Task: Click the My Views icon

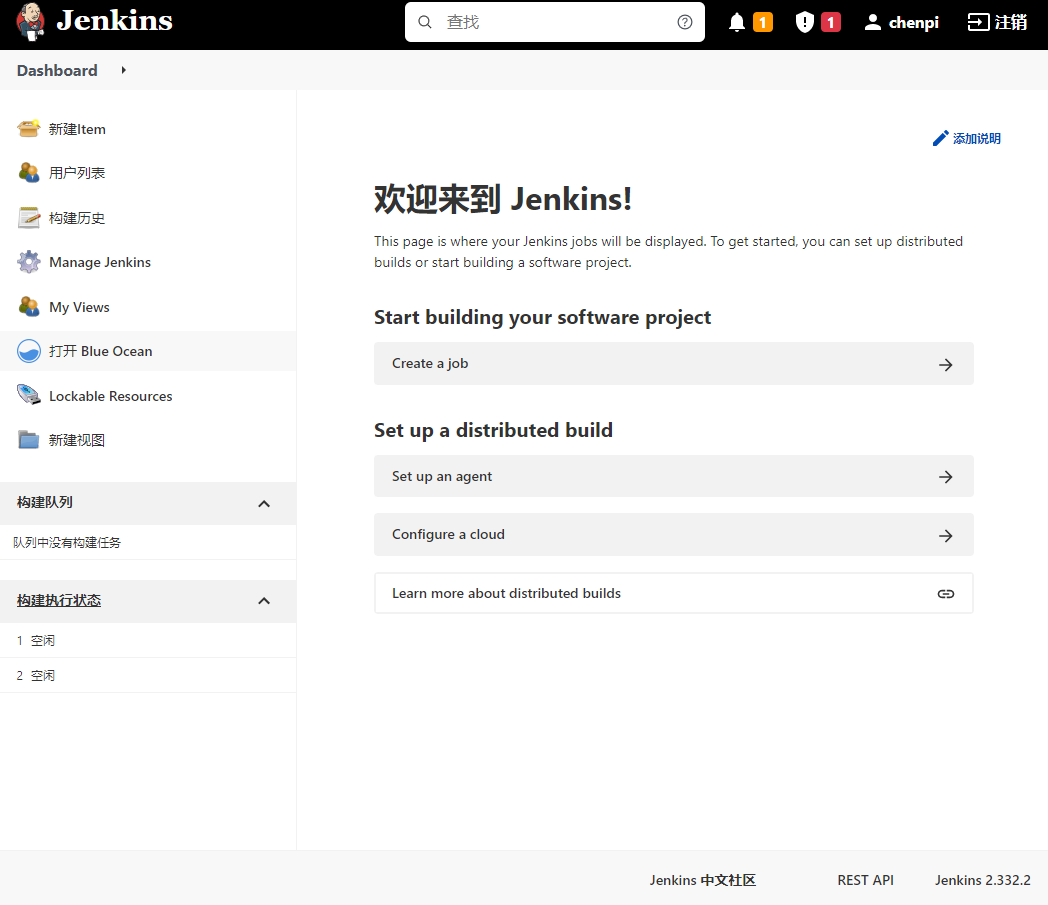Action: click(x=30, y=306)
